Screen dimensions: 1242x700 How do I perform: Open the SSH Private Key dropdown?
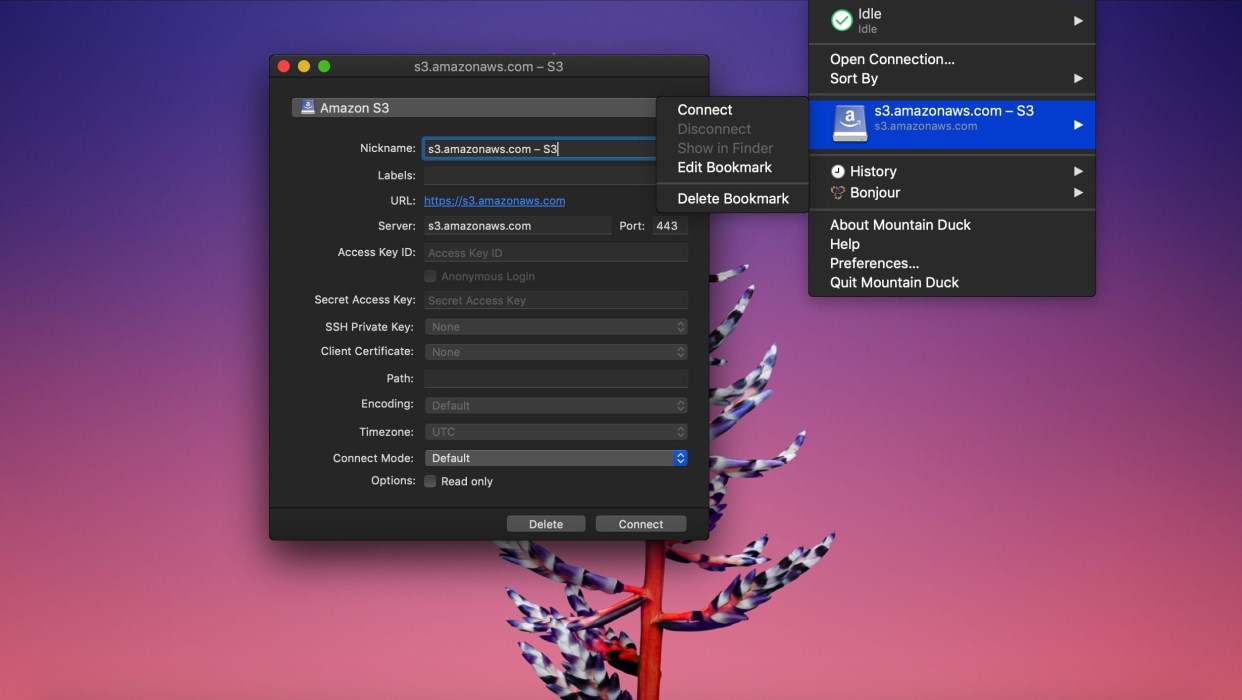coord(556,327)
